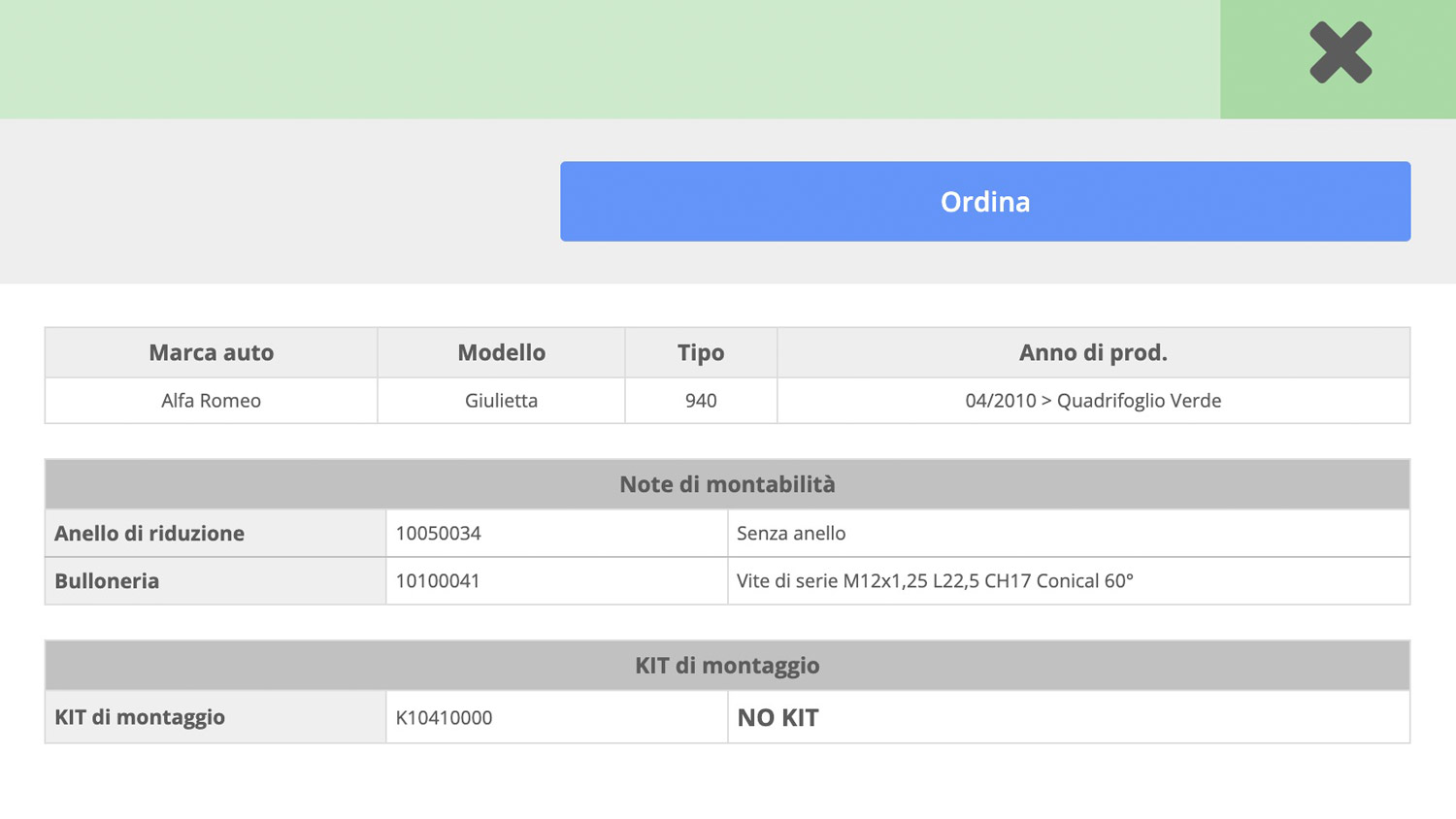Click the Vite di serie M12x1,25 description

935,581
